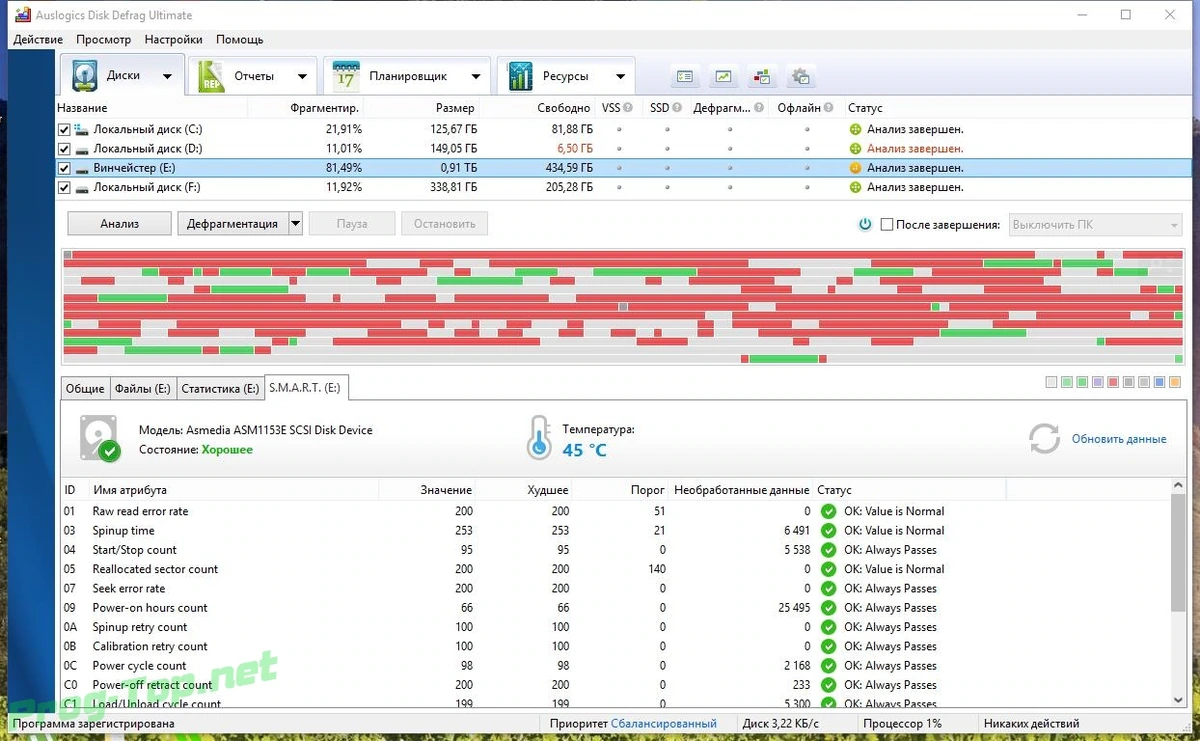Click the Пауза button
Viewport: 1200px width, 741px height.
point(352,224)
